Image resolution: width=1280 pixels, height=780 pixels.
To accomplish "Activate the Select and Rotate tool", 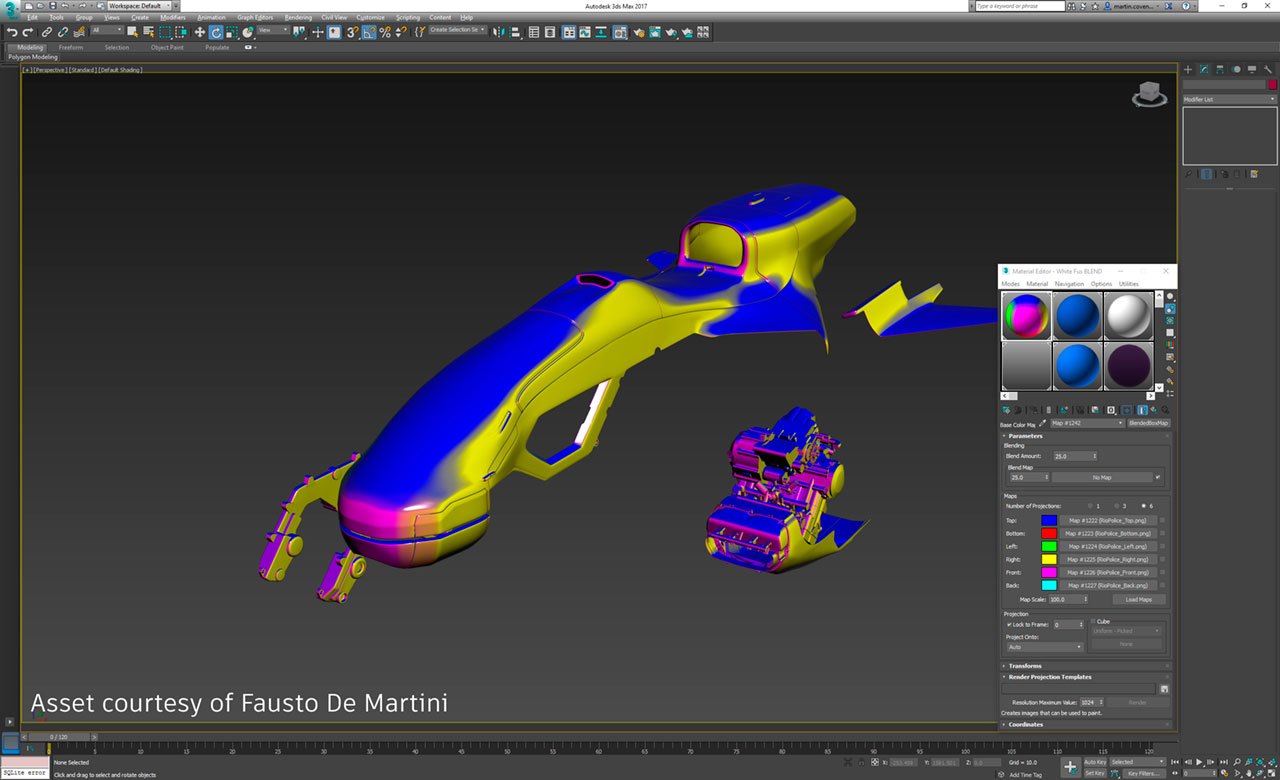I will point(216,33).
